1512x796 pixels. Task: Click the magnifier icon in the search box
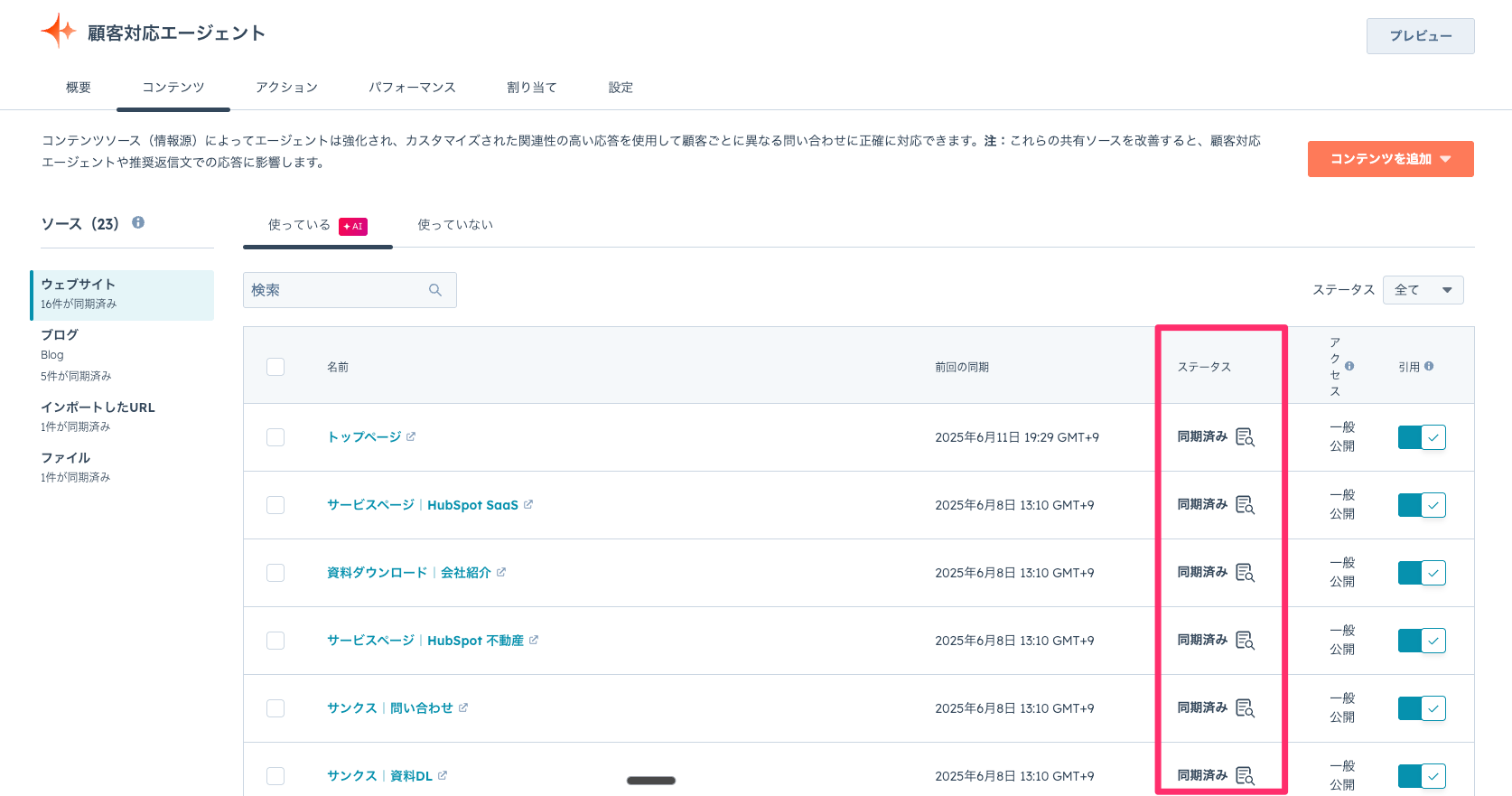point(435,290)
